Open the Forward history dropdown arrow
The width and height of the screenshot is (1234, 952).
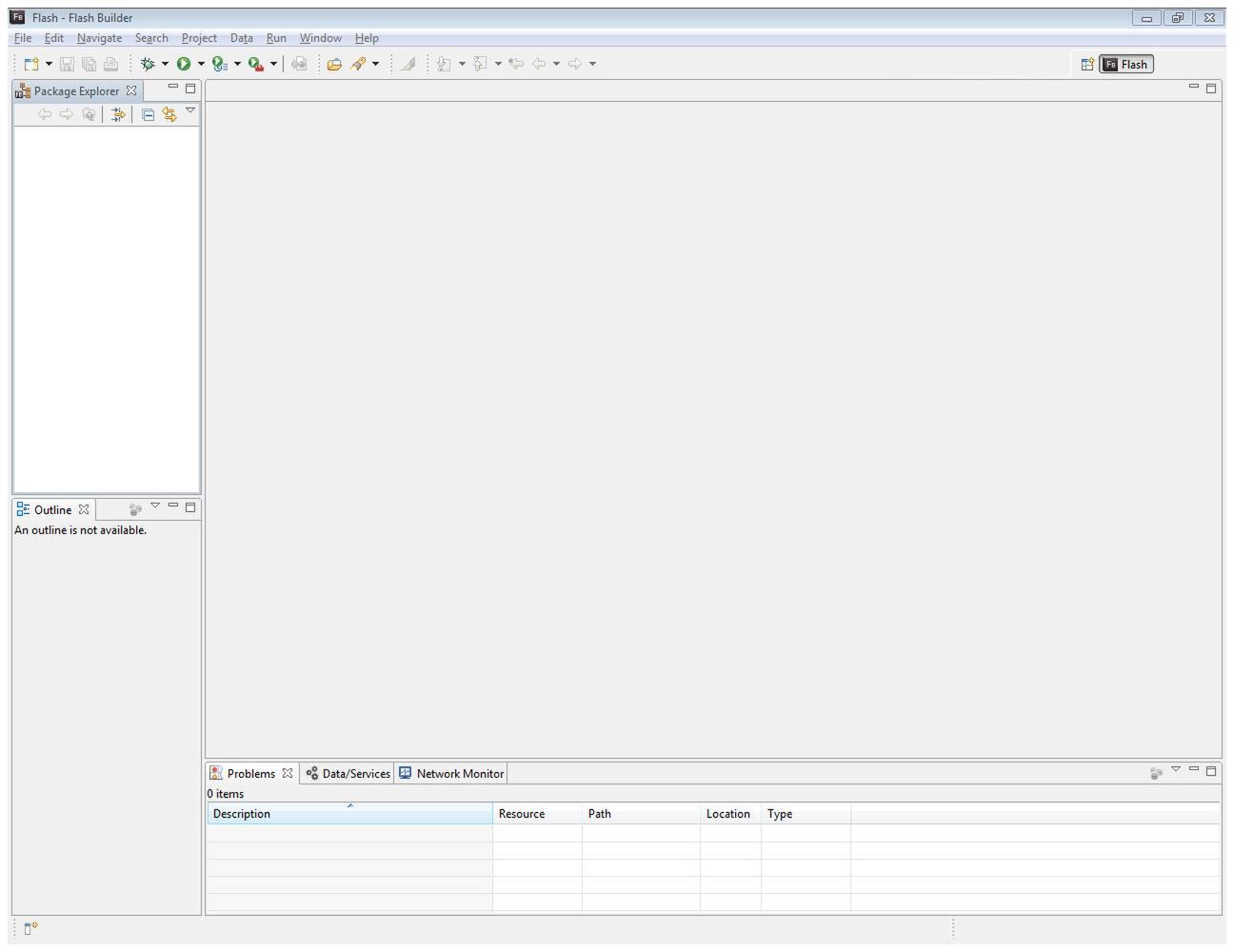coord(592,64)
